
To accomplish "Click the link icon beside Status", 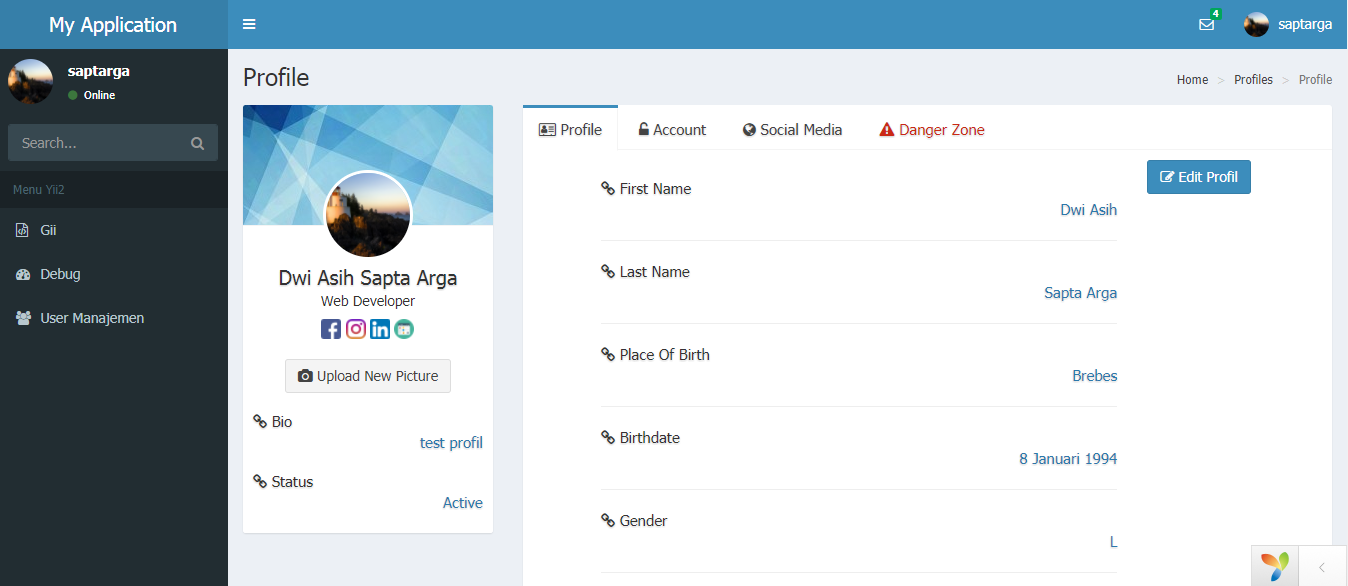I will pos(260,482).
